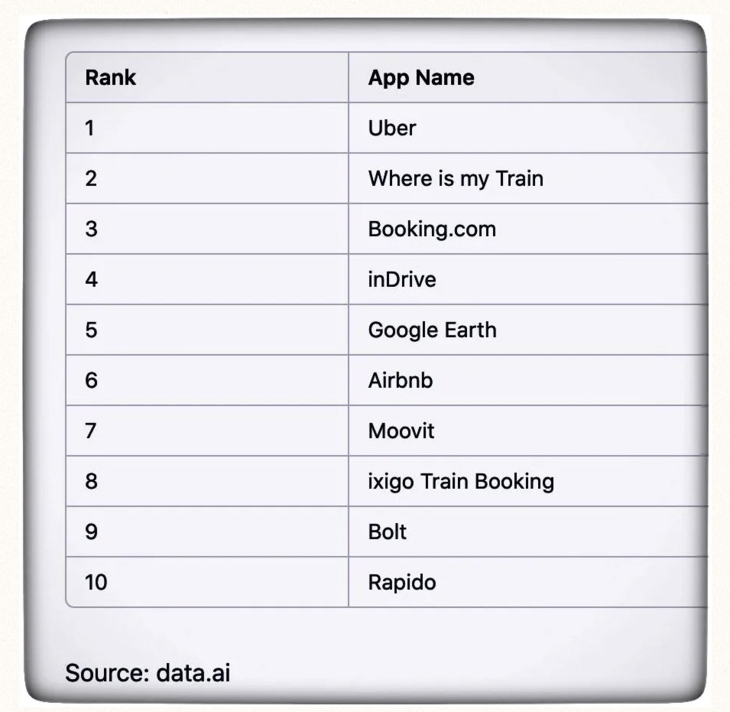The width and height of the screenshot is (730, 712).
Task: Click the rank number 8 cell
Action: tap(91, 481)
